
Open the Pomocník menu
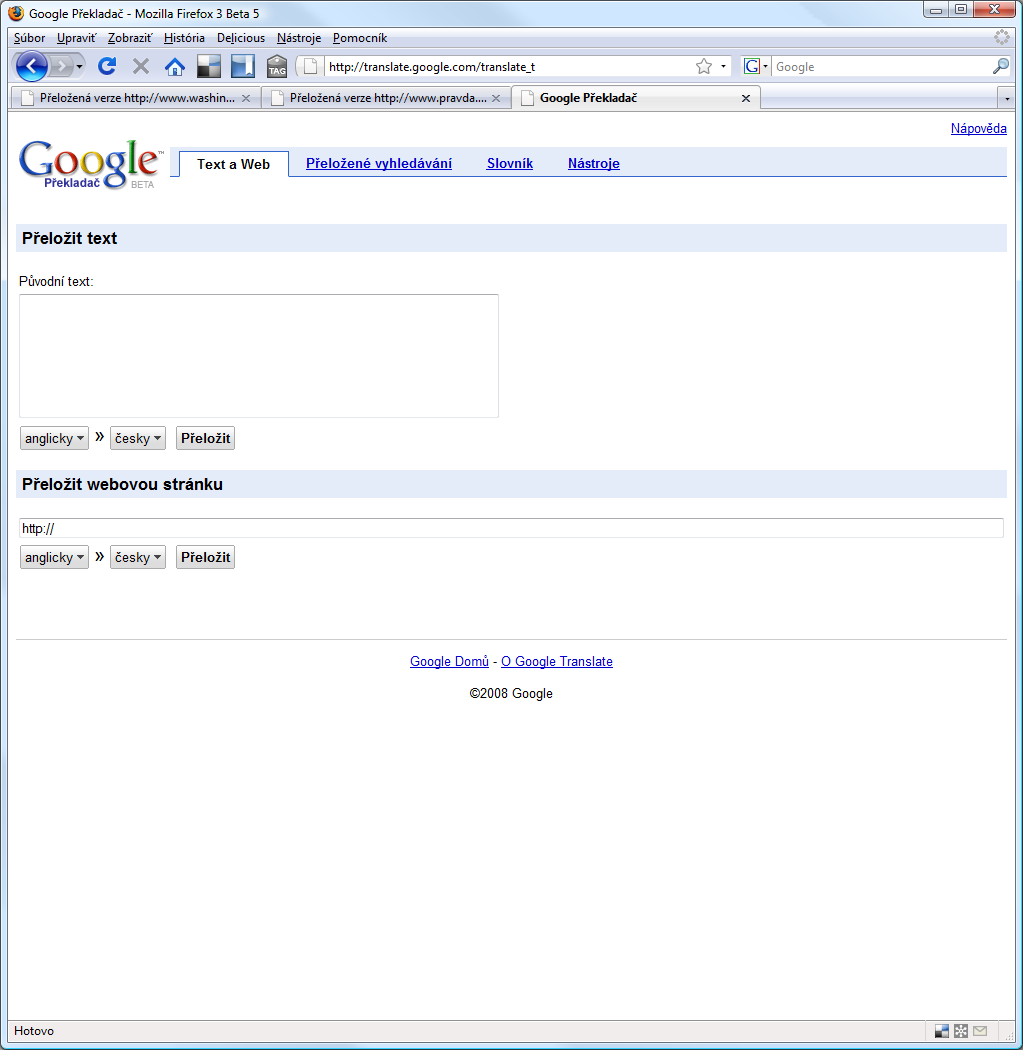(x=360, y=38)
